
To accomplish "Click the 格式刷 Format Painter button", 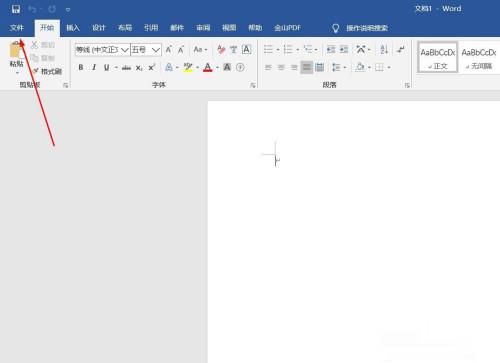I will [47, 71].
